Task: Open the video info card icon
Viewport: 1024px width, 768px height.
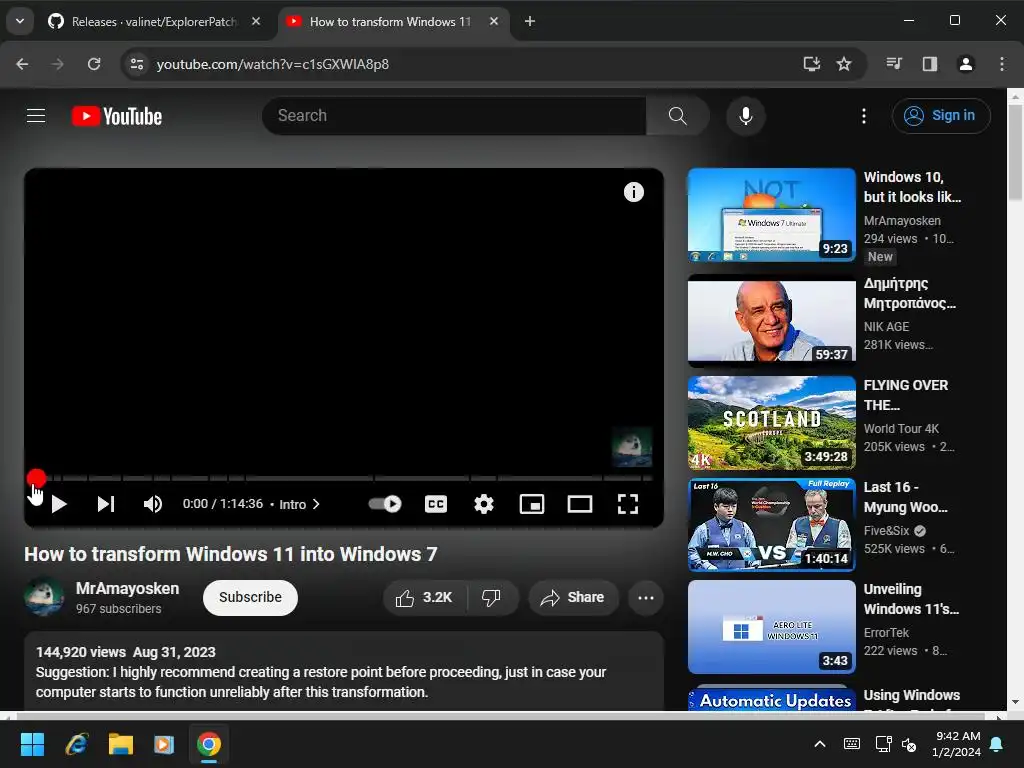Action: click(x=633, y=192)
